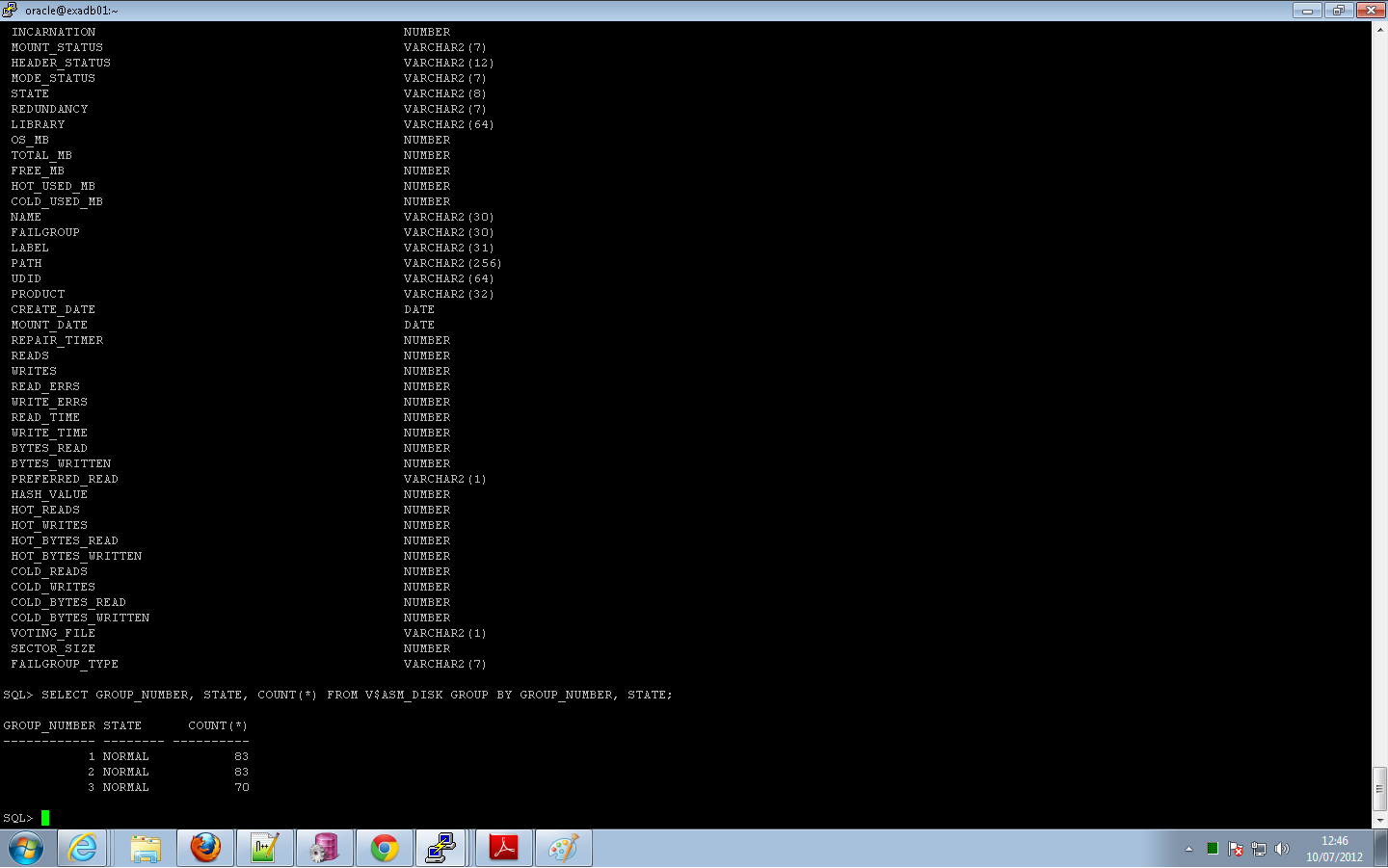Click the PATH column name

click(26, 263)
